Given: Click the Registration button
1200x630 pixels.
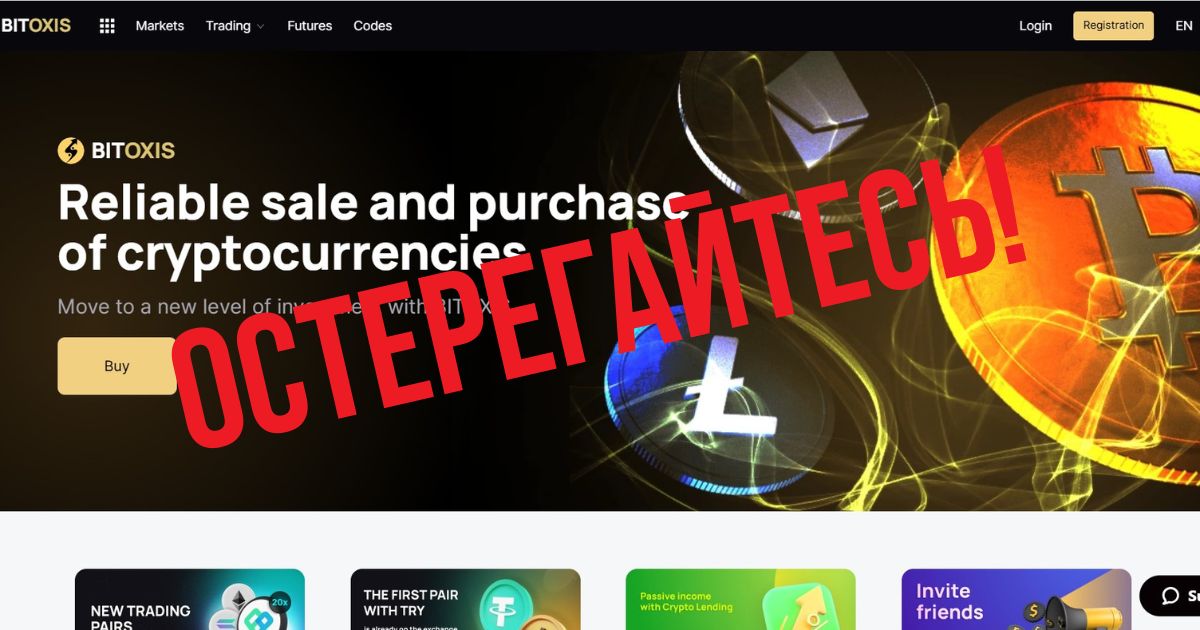Looking at the screenshot, I should coord(1113,26).
